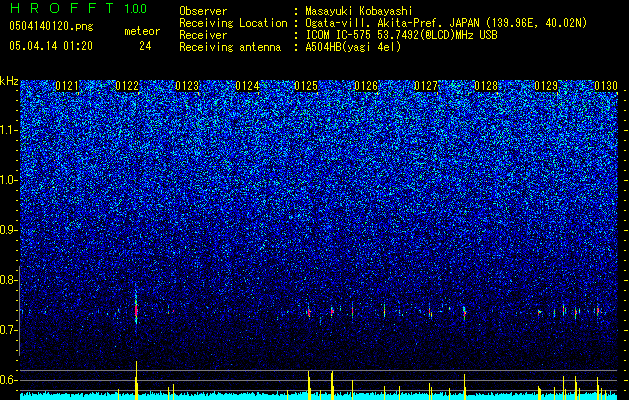The image size is (629, 400).
Task: Click the 1.0 kHz axis tick label
Action: pos(9,180)
